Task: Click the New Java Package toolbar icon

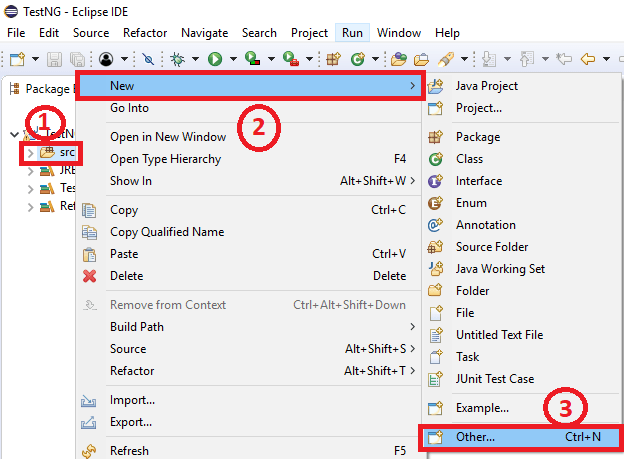Action: [333, 59]
